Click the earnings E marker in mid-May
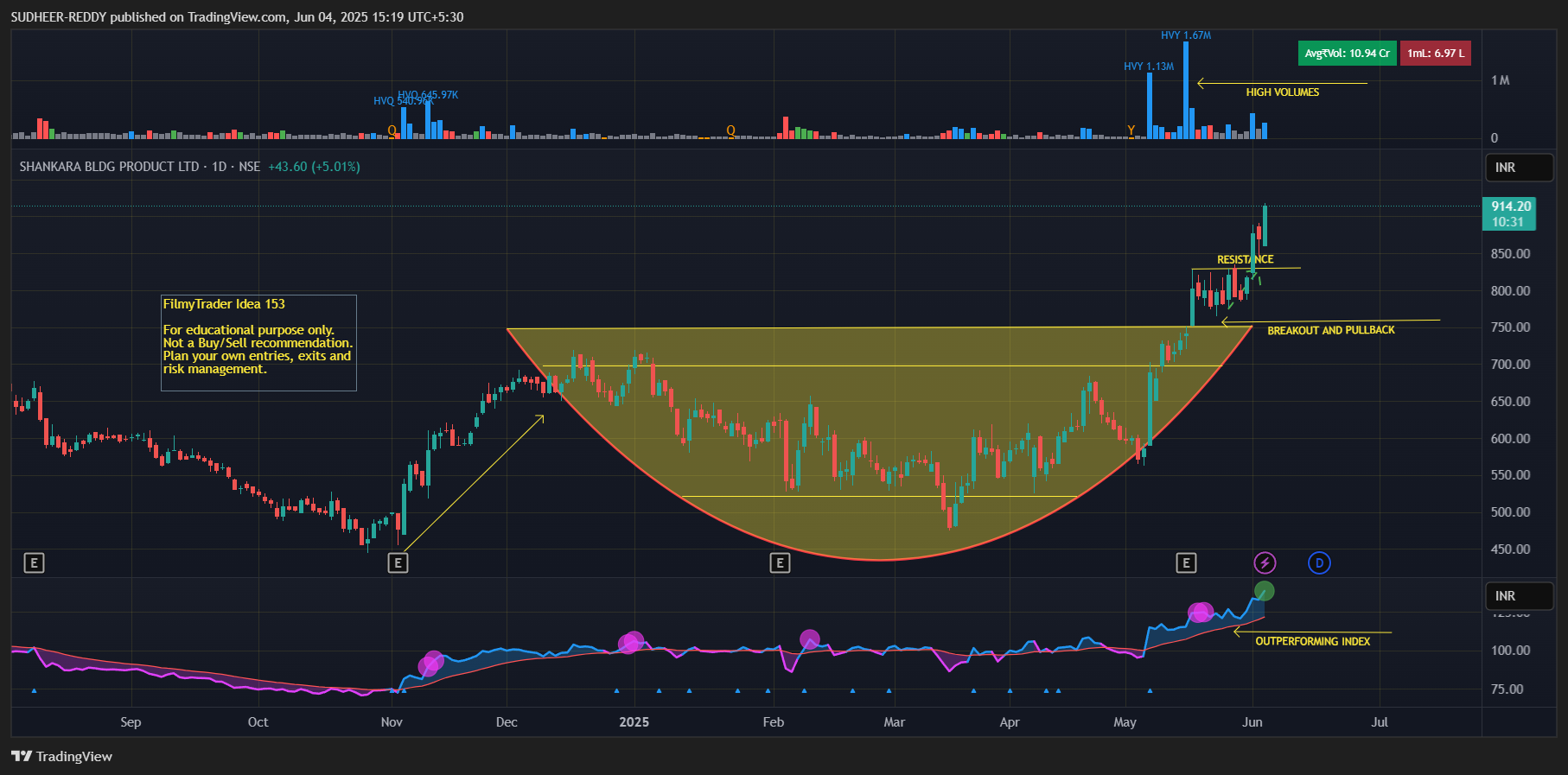 (1186, 563)
